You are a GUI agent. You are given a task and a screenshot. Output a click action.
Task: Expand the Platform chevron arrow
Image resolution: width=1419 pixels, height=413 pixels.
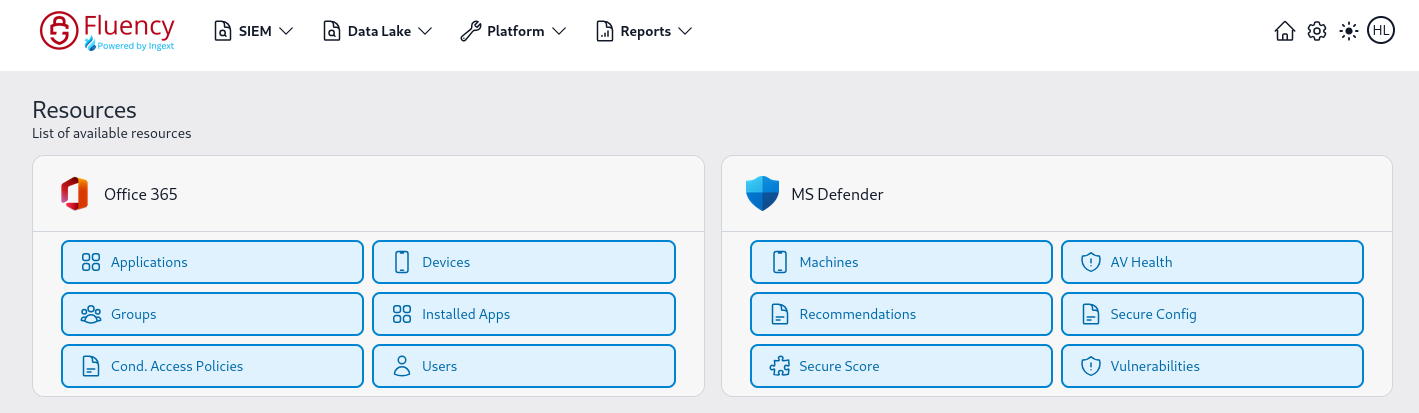(559, 31)
